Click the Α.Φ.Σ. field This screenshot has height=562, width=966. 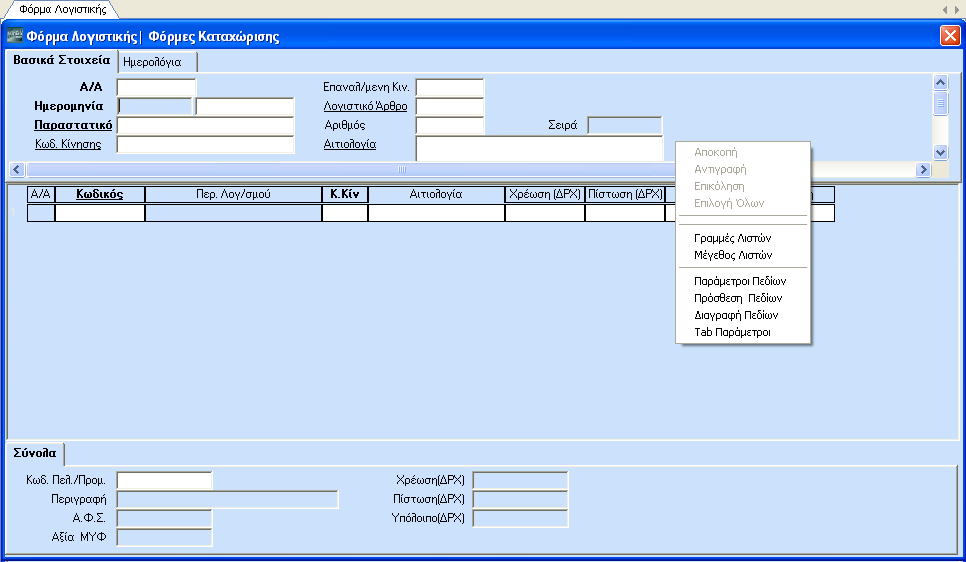click(x=164, y=519)
